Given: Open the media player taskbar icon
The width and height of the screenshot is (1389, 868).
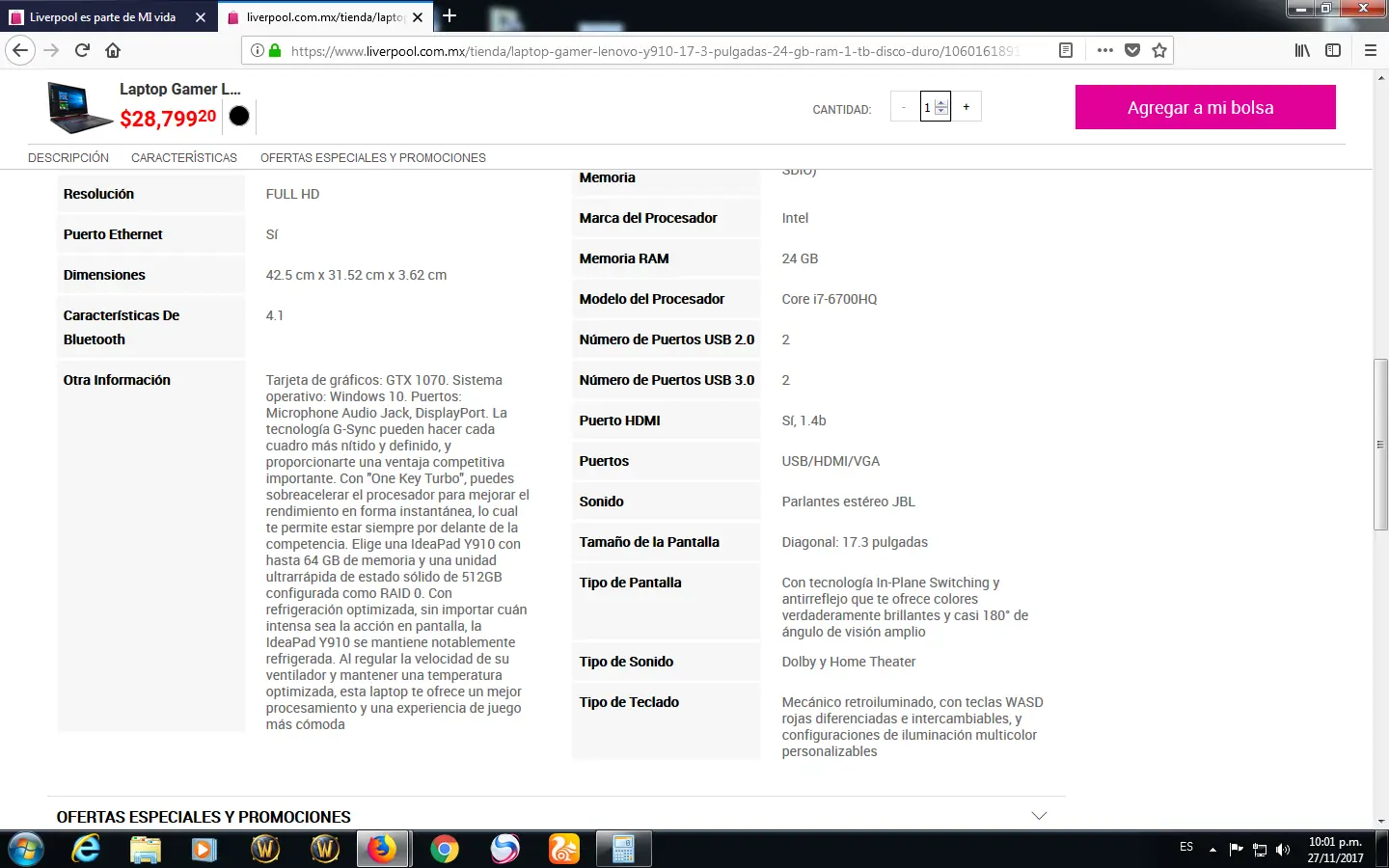Looking at the screenshot, I should (204, 849).
